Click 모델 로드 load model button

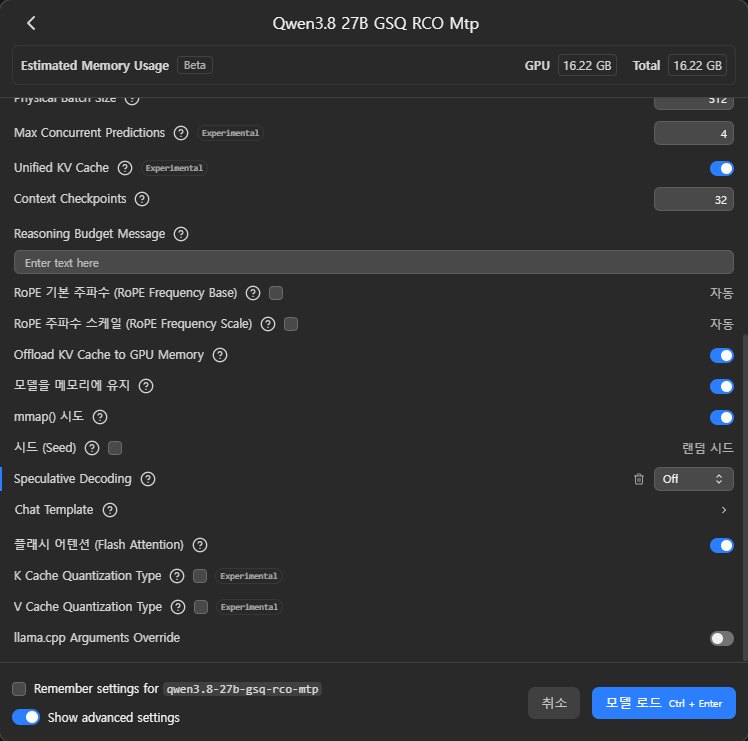coord(664,703)
